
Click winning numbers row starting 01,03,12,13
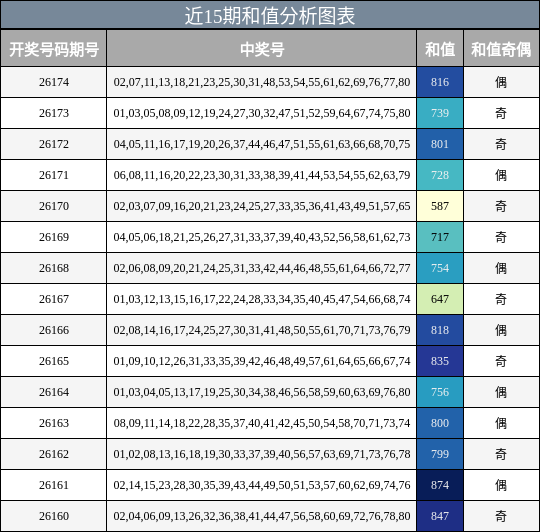click(262, 299)
